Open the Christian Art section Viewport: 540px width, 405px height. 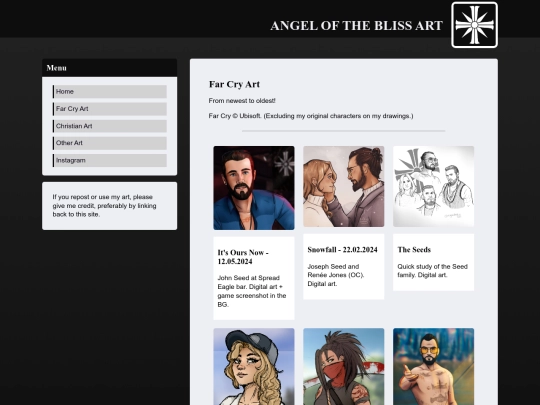click(110, 126)
